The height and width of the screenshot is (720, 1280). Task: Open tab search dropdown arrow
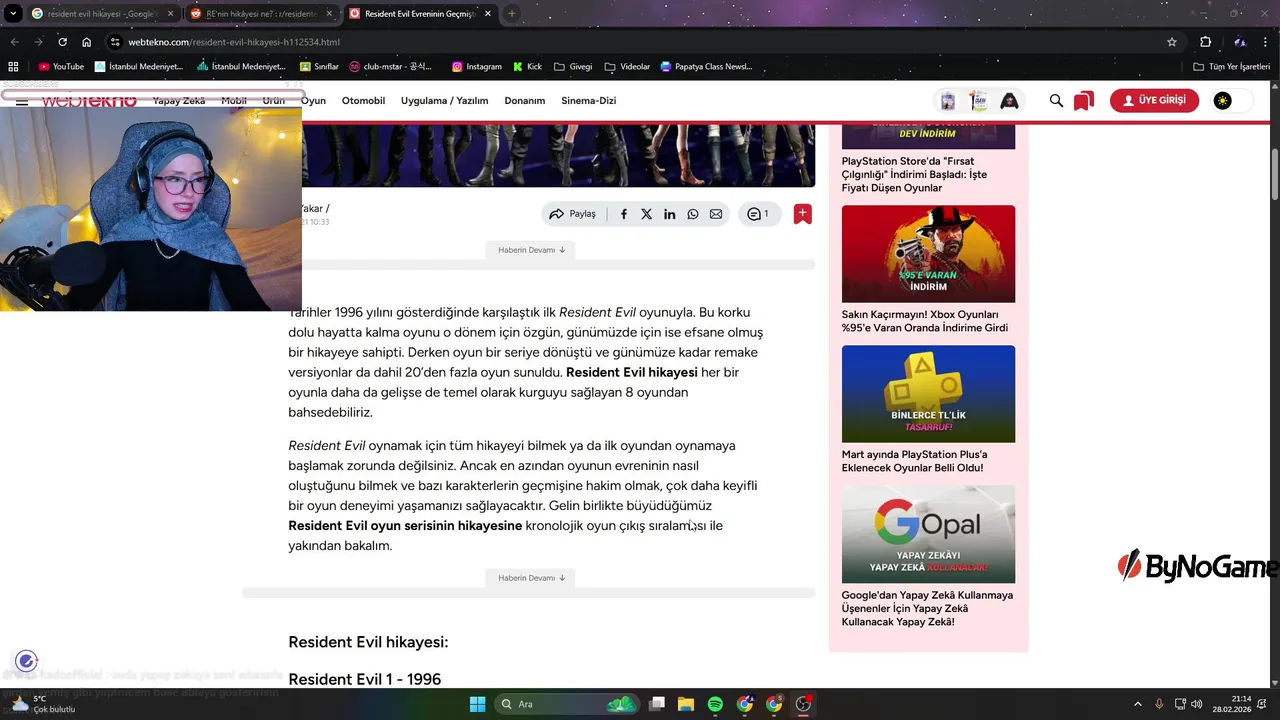pyautogui.click(x=12, y=14)
